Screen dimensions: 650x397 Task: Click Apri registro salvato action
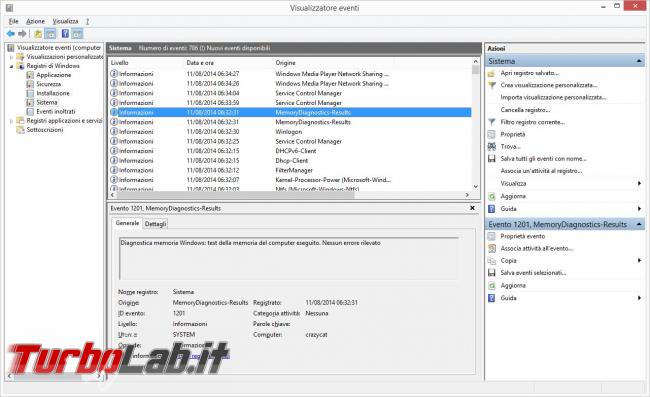(x=529, y=73)
